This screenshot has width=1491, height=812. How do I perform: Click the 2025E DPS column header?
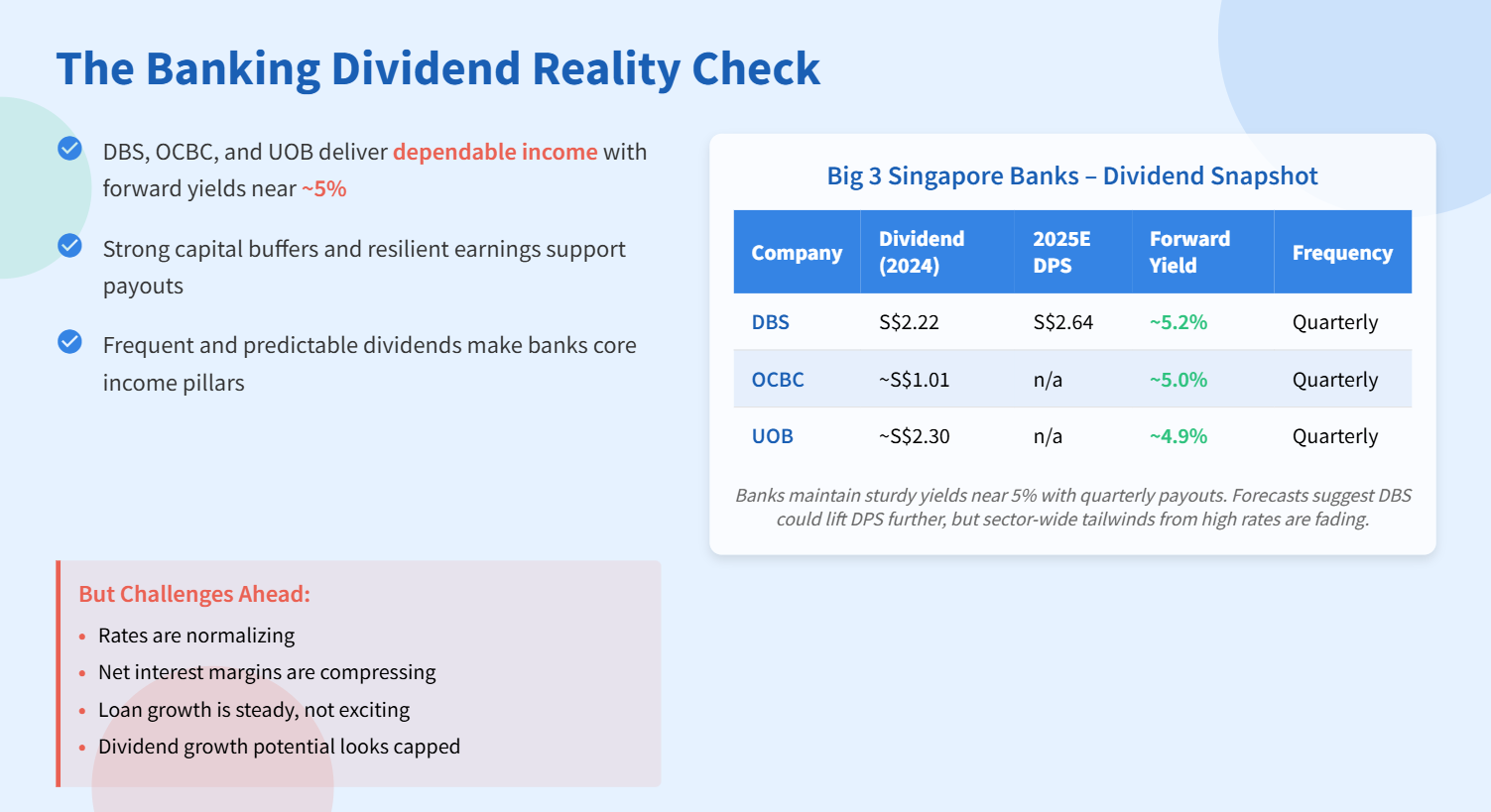pos(1073,252)
